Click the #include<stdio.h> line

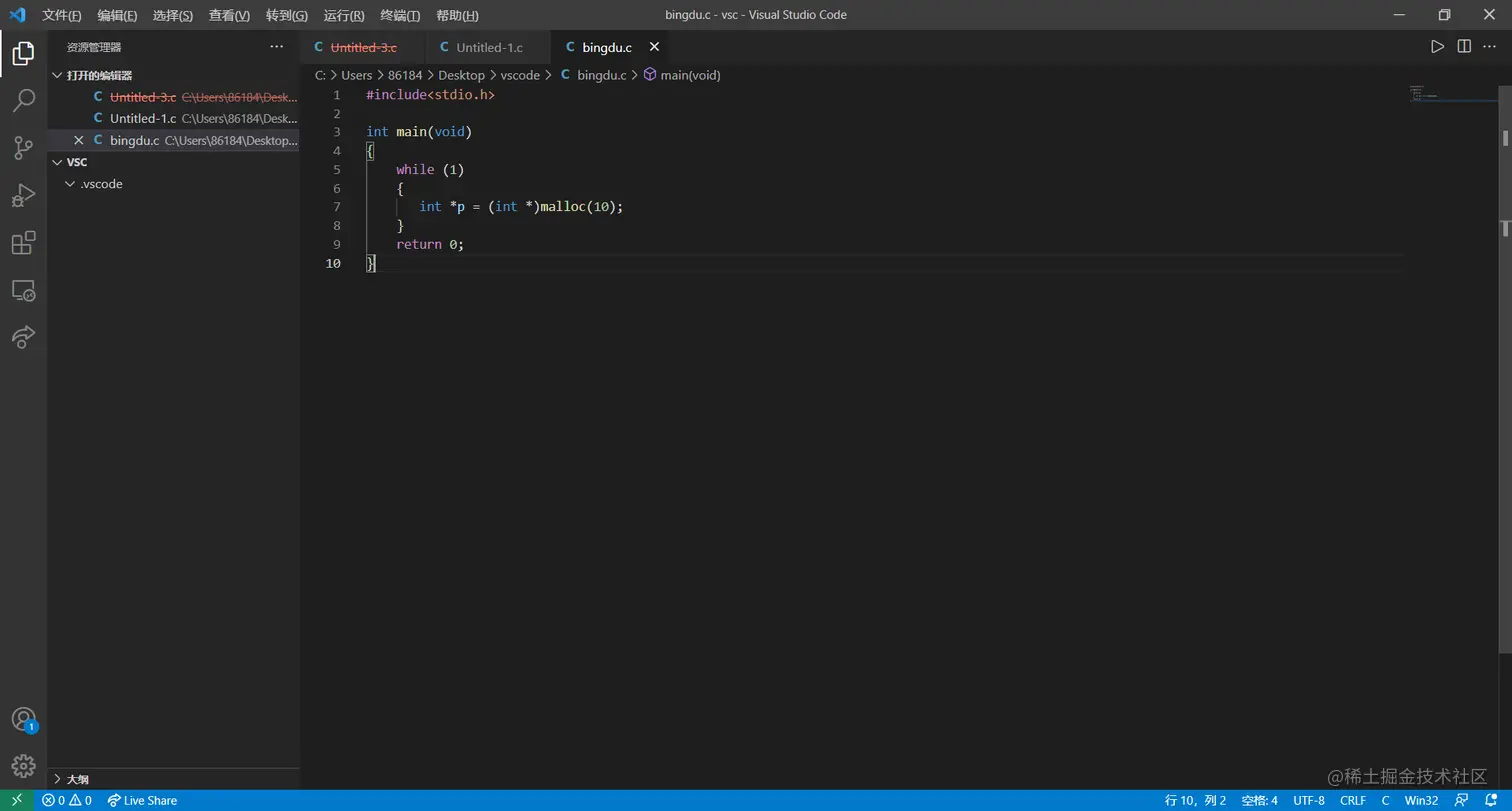[430, 95]
